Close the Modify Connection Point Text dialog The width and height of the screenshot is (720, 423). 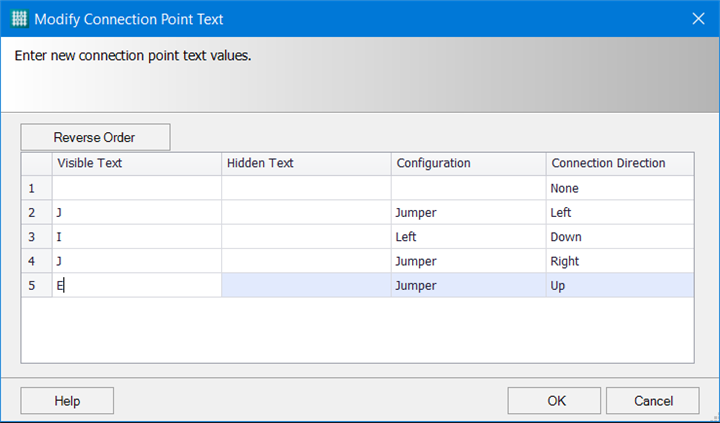coord(697,18)
